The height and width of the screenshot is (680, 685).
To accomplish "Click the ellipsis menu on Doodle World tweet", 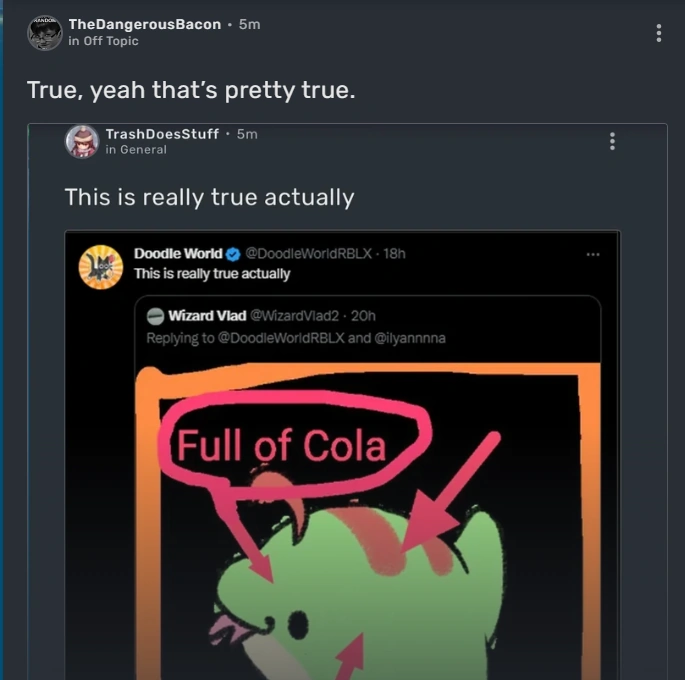I will 593,254.
